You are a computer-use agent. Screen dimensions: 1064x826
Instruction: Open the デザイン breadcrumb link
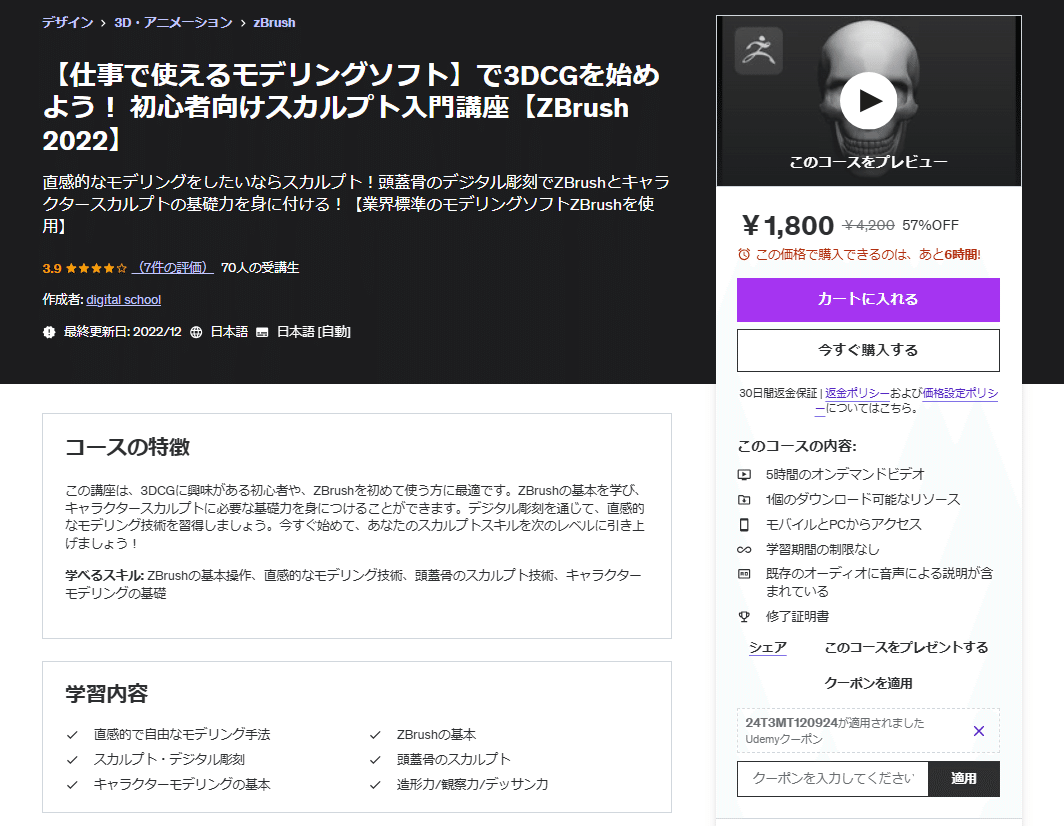pyautogui.click(x=67, y=22)
